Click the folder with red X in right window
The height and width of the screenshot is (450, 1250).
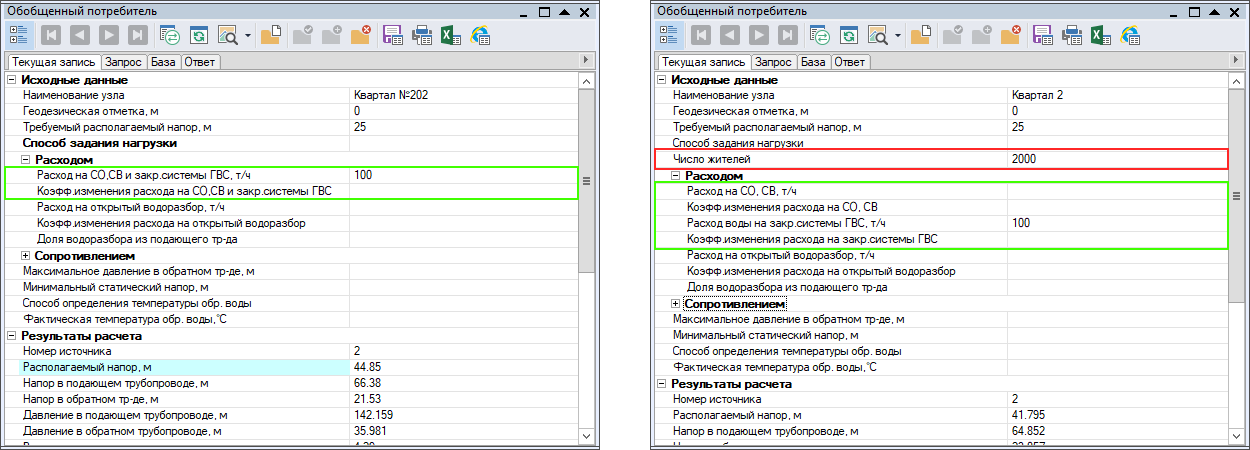[x=1011, y=35]
